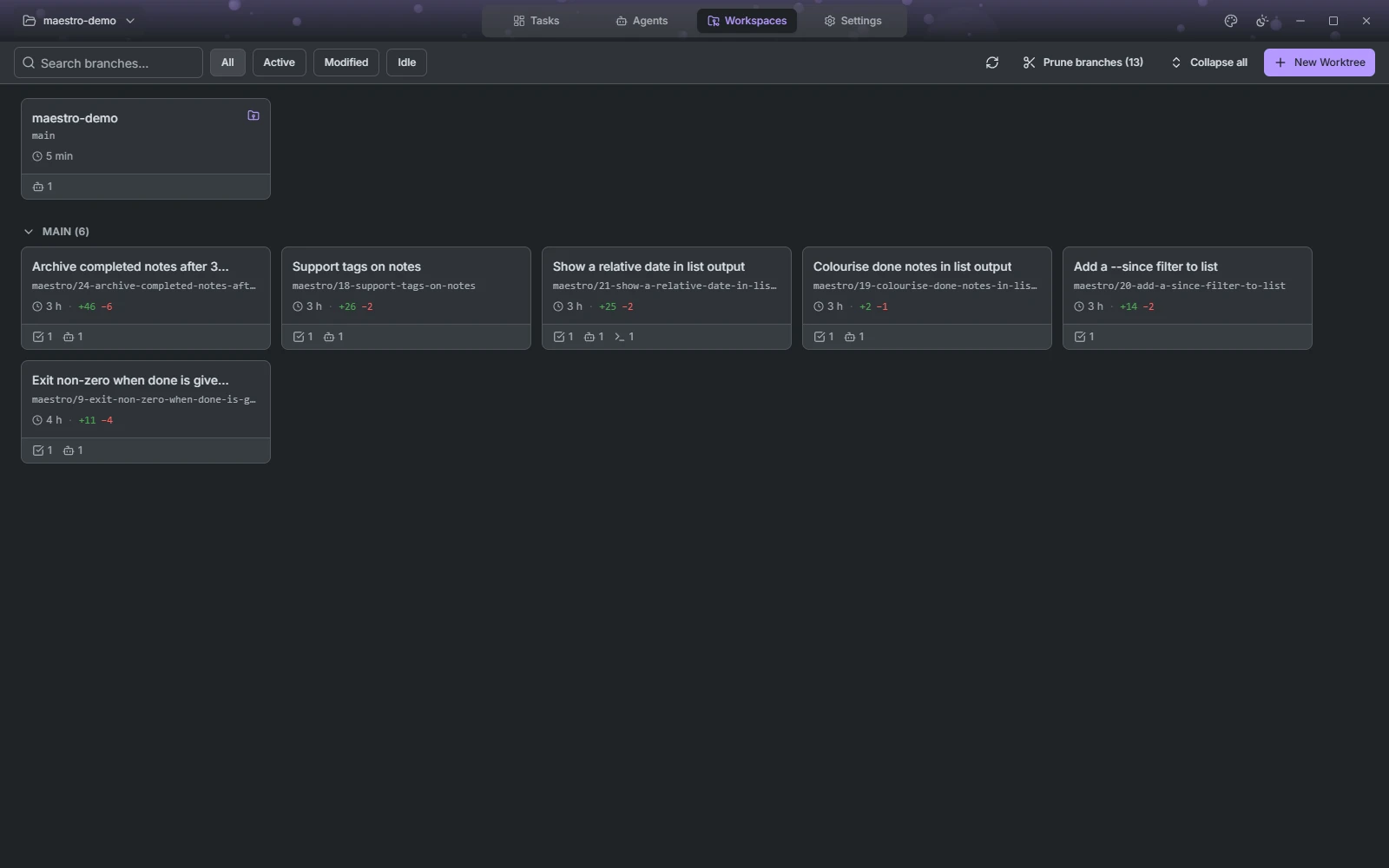The height and width of the screenshot is (868, 1389).
Task: Click branch name maestro/20-add-a-since-filter-to-list
Action: click(x=1179, y=286)
